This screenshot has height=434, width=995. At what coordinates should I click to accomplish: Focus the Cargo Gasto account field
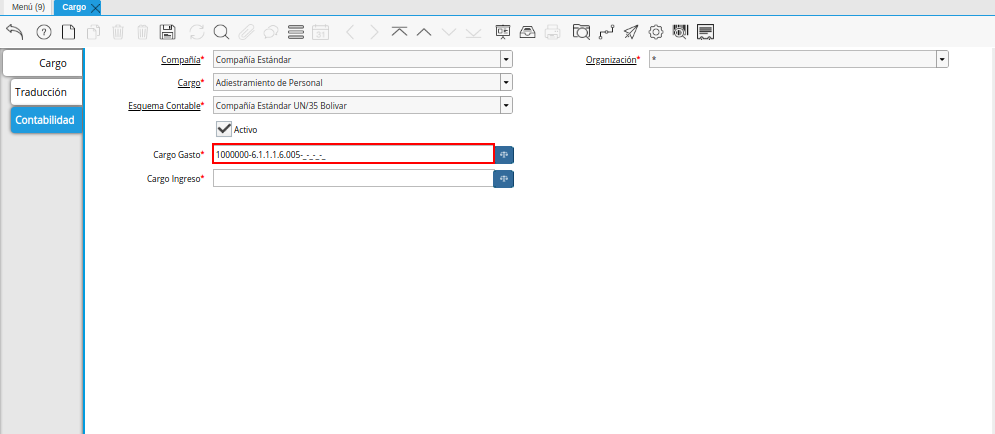click(x=353, y=154)
